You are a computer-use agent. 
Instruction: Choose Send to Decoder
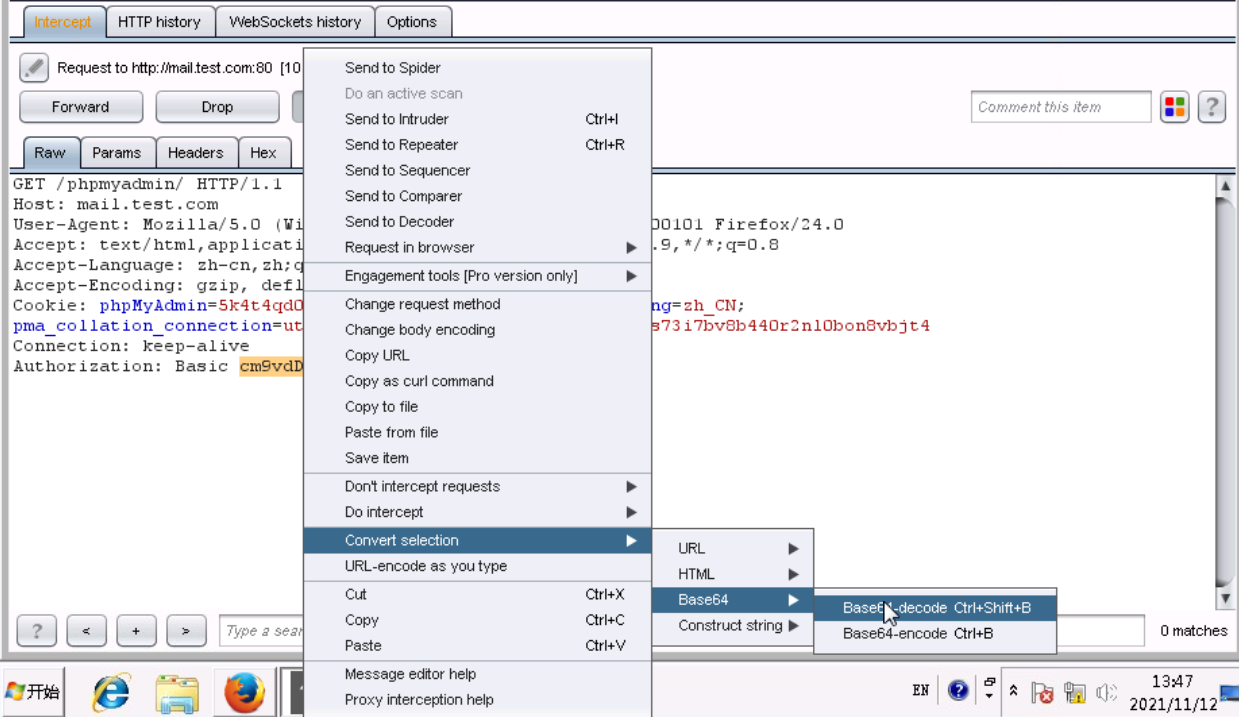477,222
